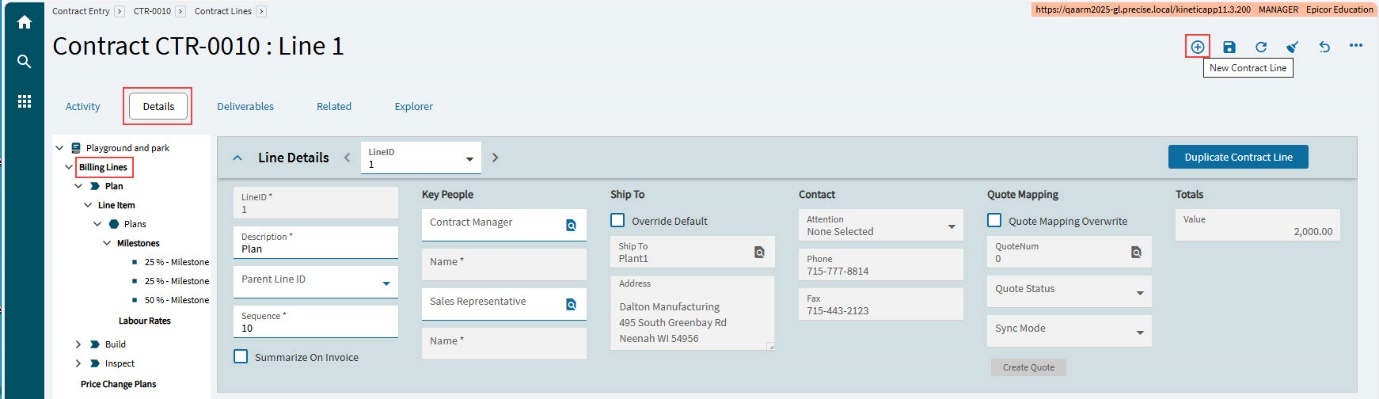The image size is (1379, 399).
Task: Collapse the Line Item node
Action: coord(88,205)
